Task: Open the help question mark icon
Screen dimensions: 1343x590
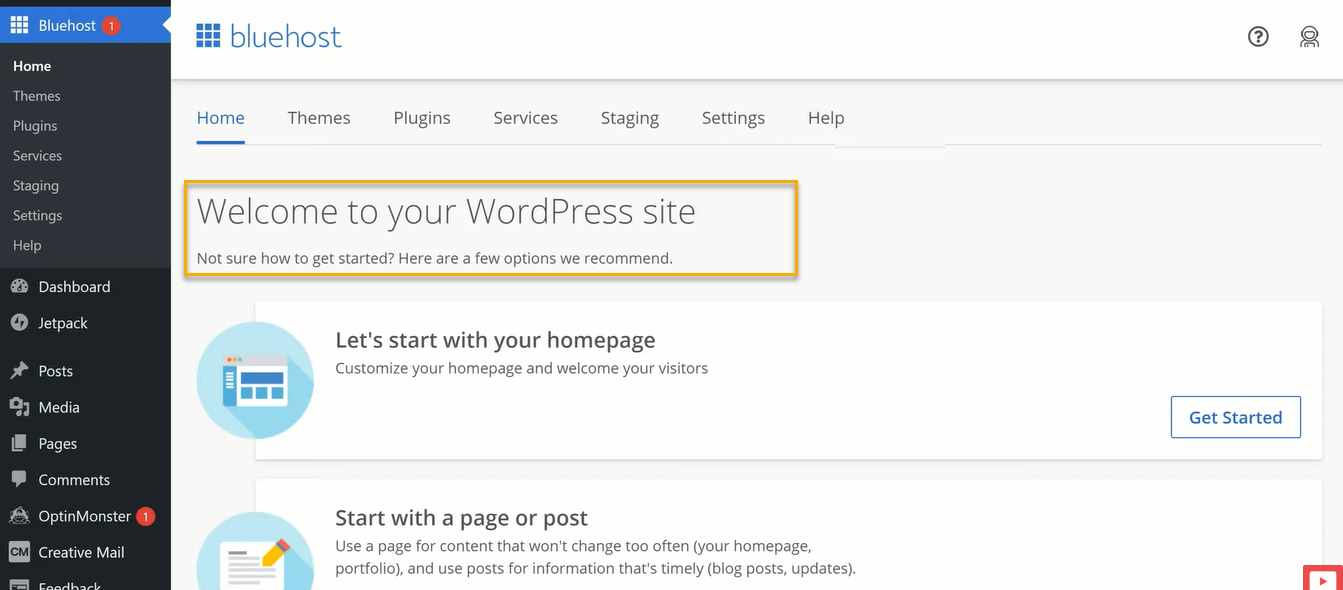Action: click(x=1258, y=37)
